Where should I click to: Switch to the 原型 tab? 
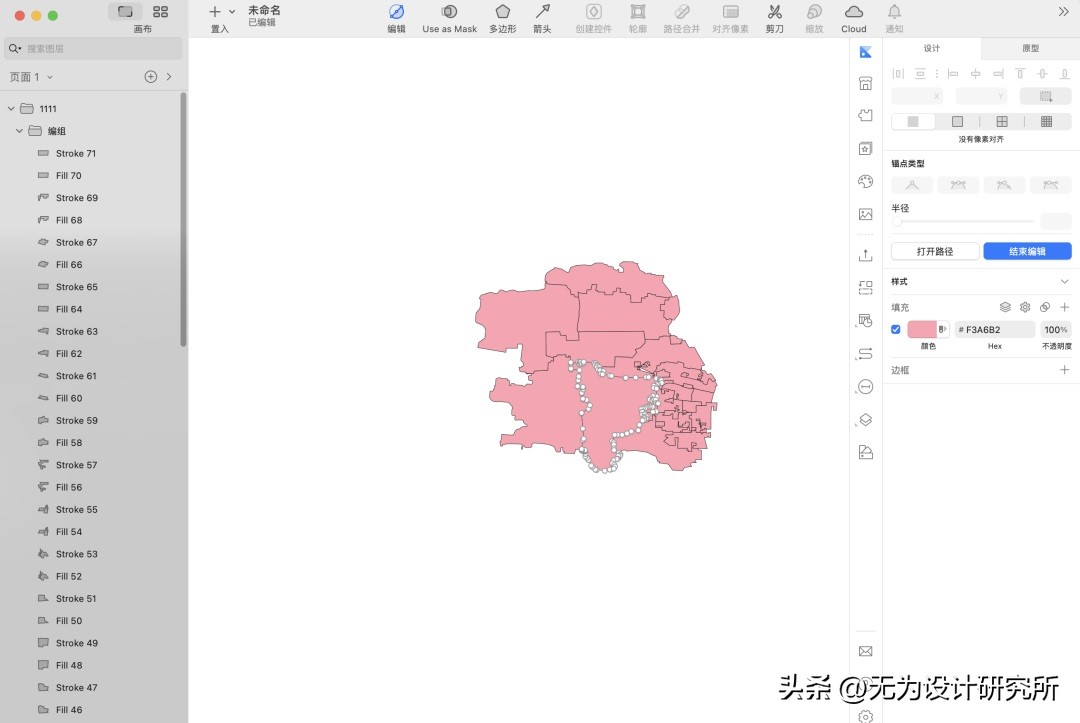tap(1029, 47)
